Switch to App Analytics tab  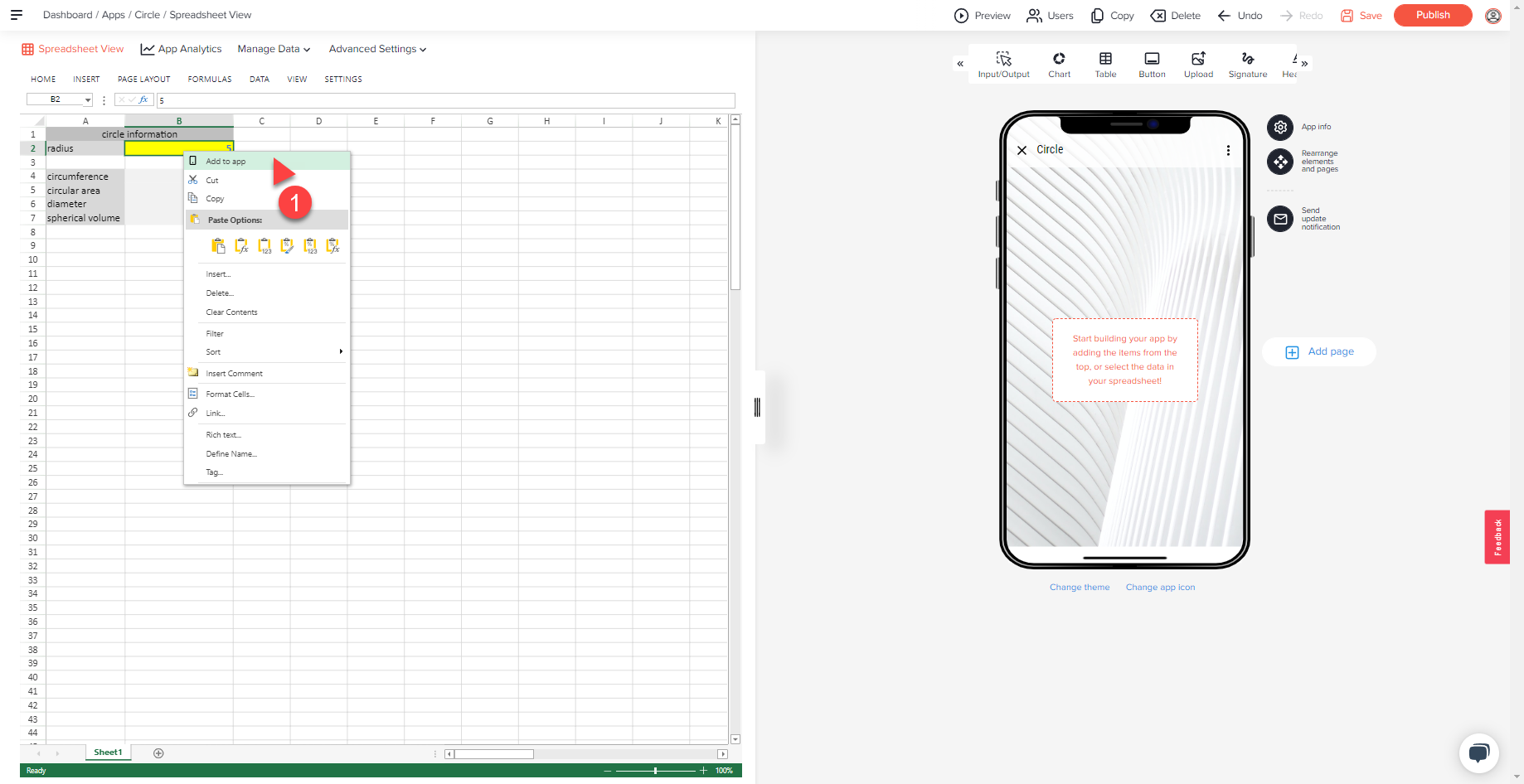[182, 49]
